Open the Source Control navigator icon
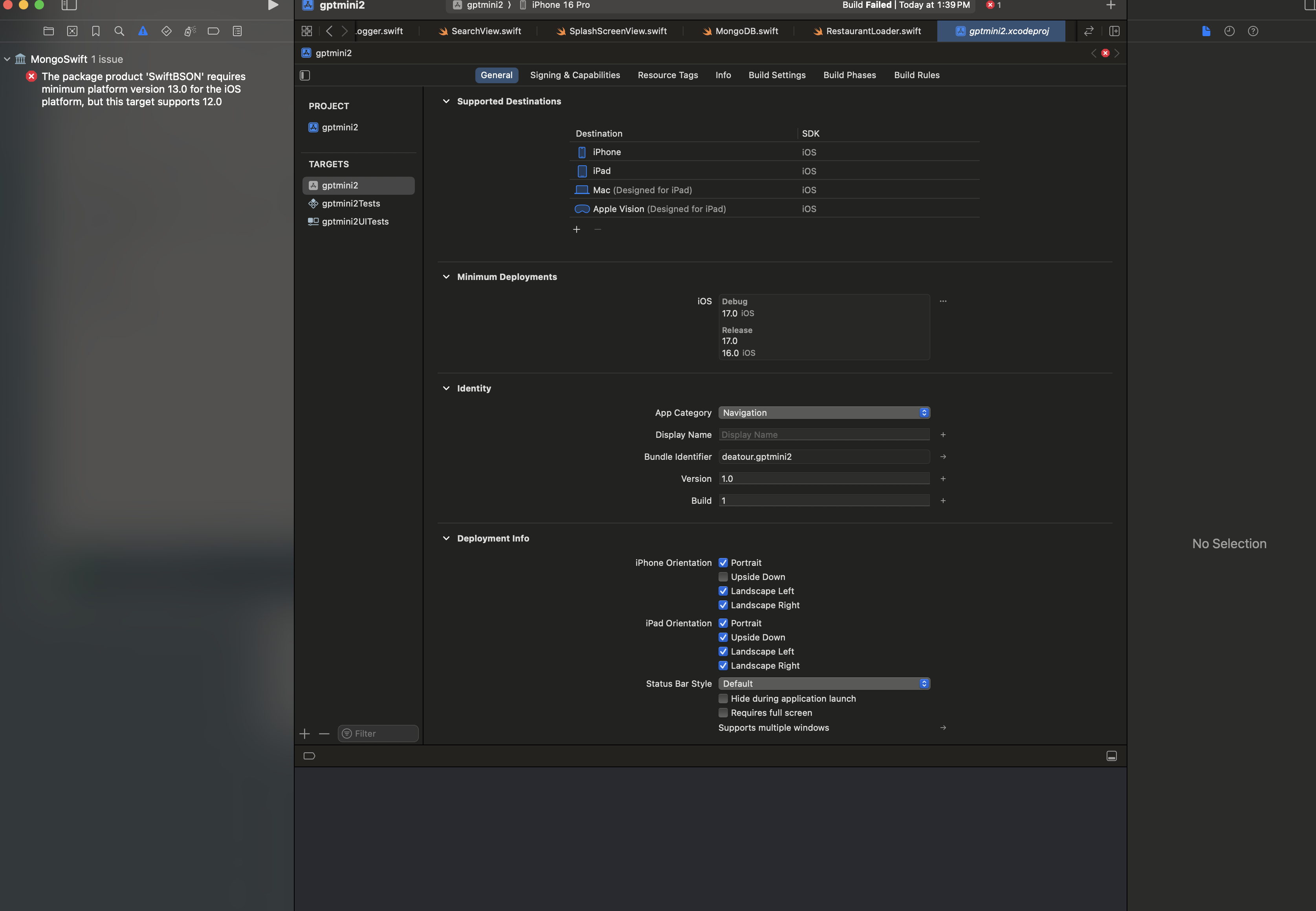The height and width of the screenshot is (911, 1316). coord(72,31)
